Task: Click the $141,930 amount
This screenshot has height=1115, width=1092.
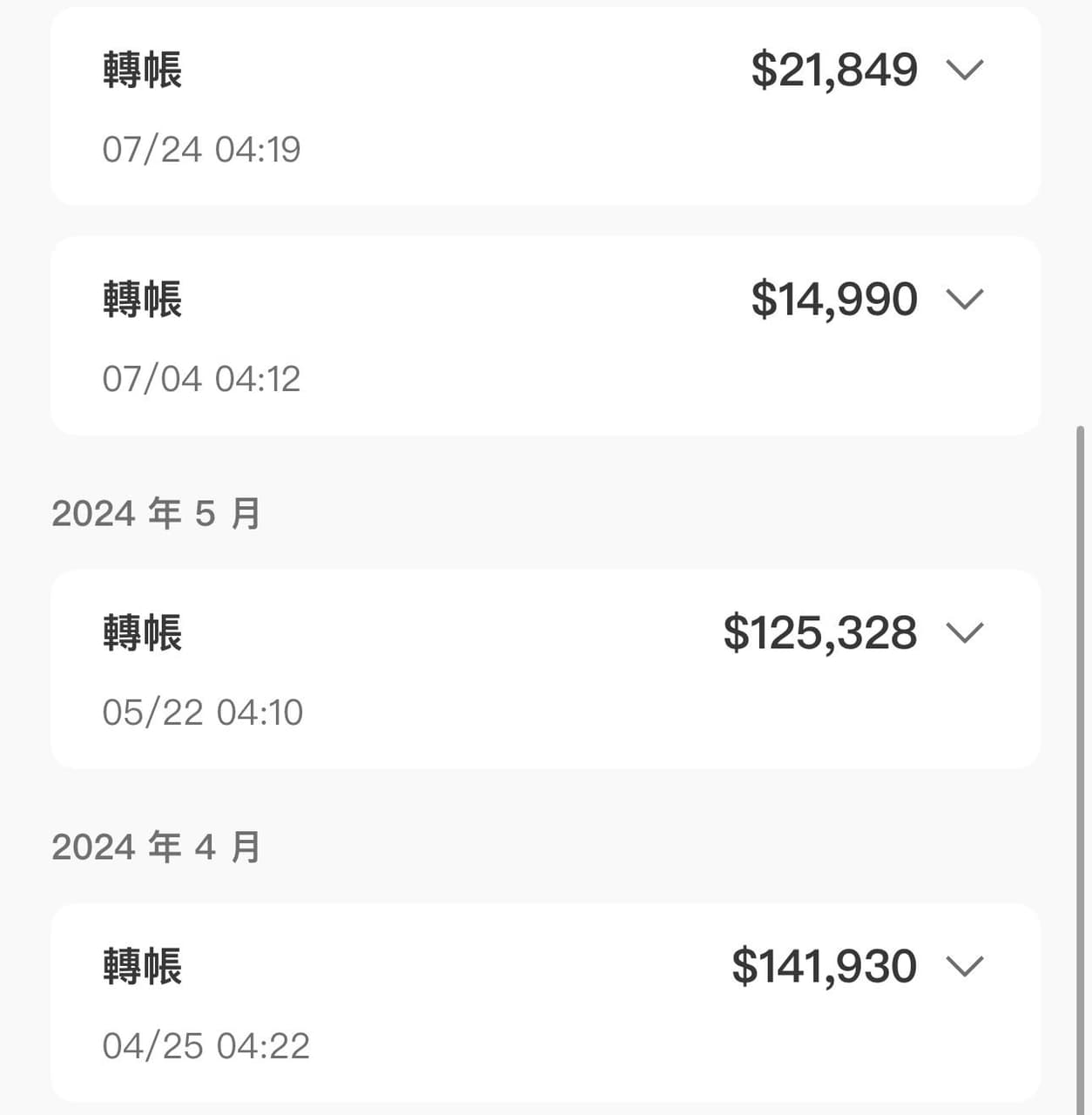Action: point(824,966)
